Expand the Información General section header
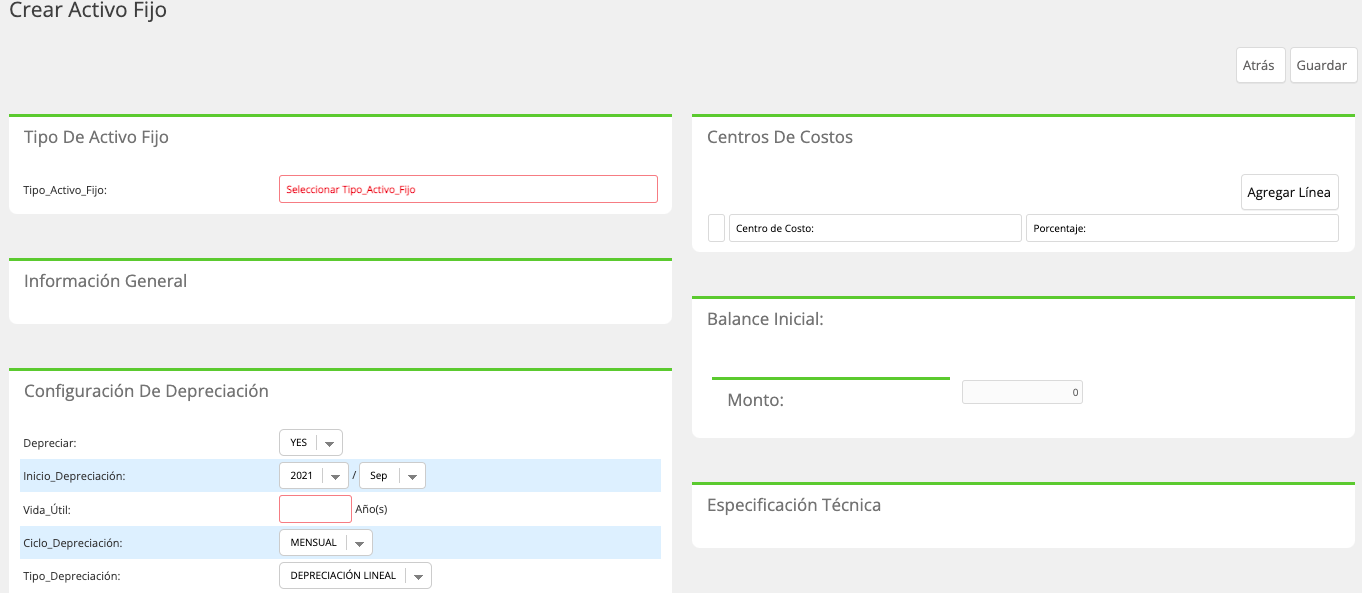Image resolution: width=1362 pixels, height=593 pixels. 105,281
